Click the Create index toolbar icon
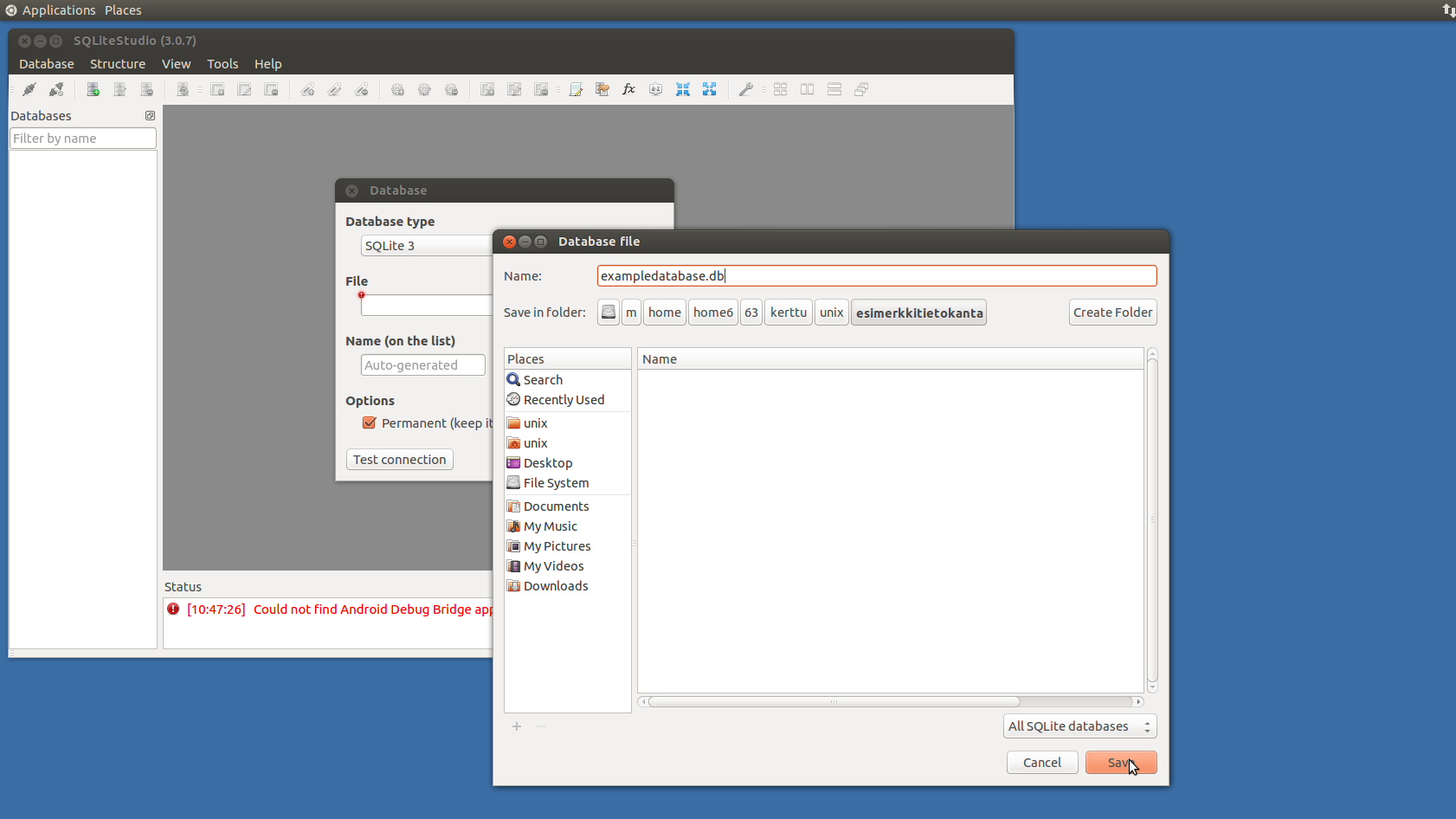 click(307, 89)
